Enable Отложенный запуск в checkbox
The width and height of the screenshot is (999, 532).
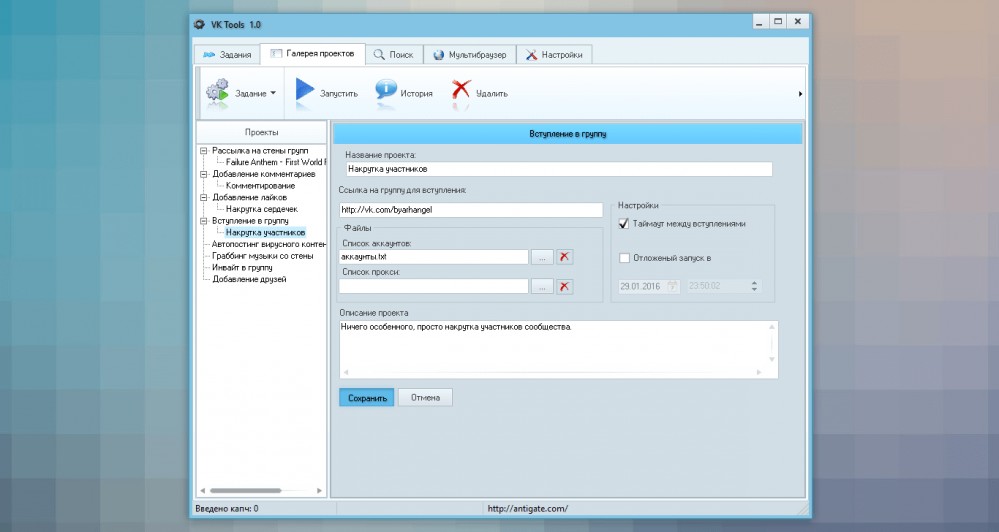[624, 258]
